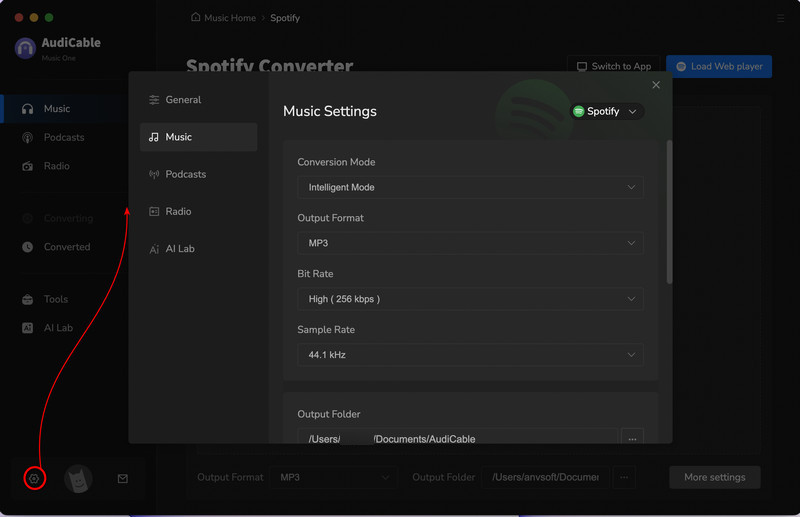The image size is (800, 517).
Task: Expand Output Format MP3 dropdown in dialog
Action: pos(470,243)
